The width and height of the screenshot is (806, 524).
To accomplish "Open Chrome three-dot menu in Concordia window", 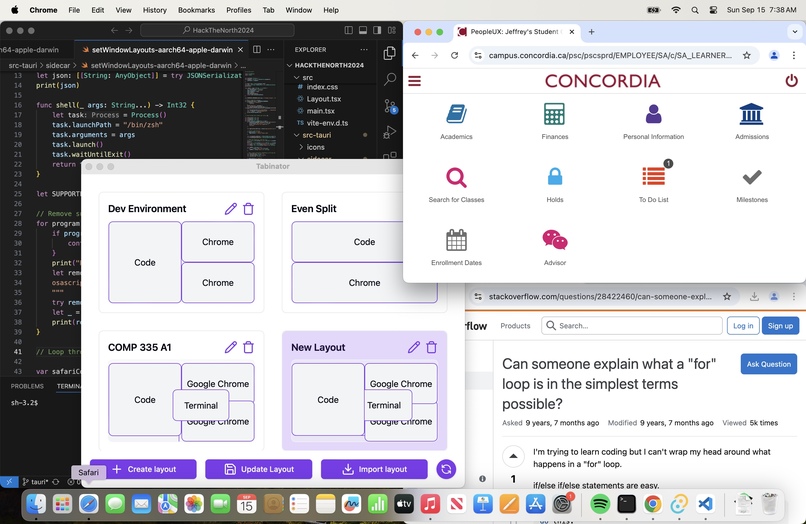I will tap(794, 56).
